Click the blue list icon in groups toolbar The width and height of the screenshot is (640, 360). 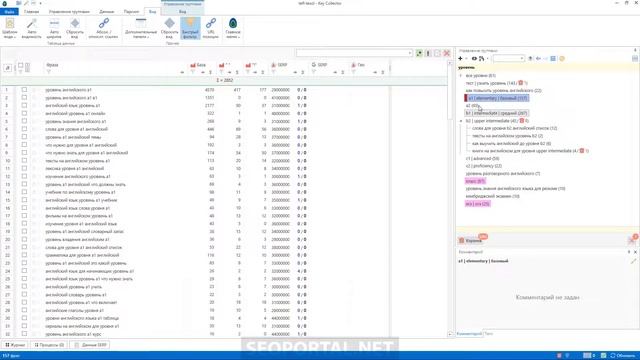553,58
